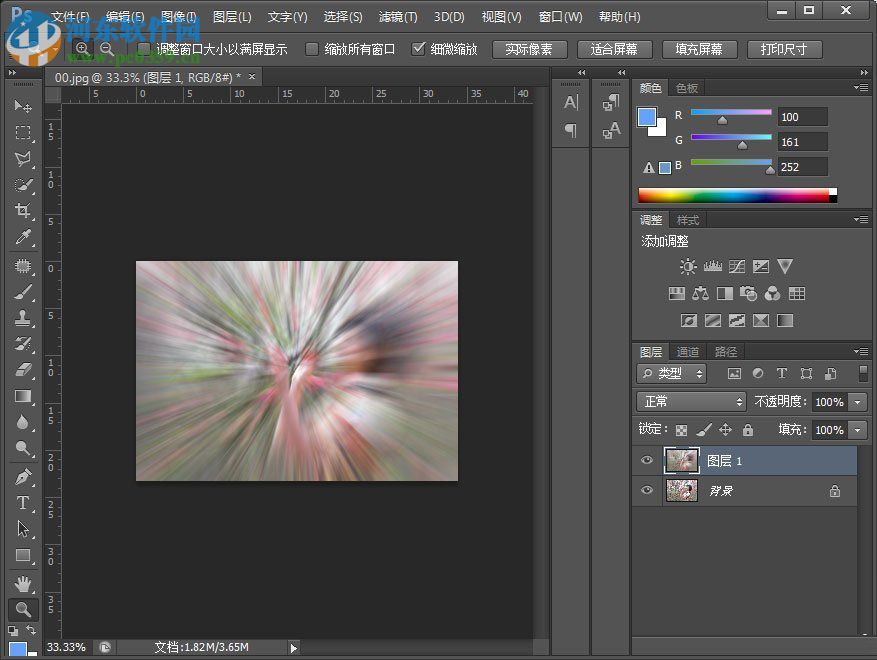Select the Hand tool
877x660 pixels.
click(x=23, y=583)
